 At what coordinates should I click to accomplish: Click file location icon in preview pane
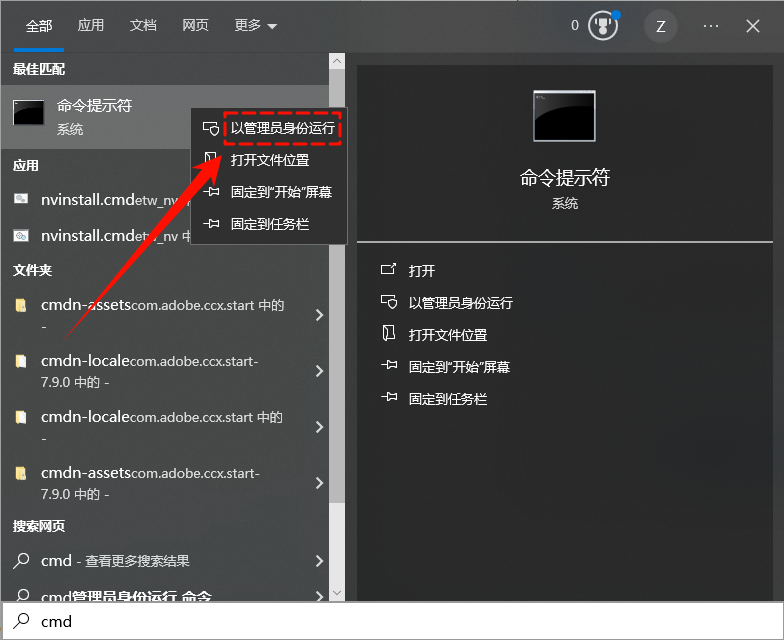tap(388, 333)
